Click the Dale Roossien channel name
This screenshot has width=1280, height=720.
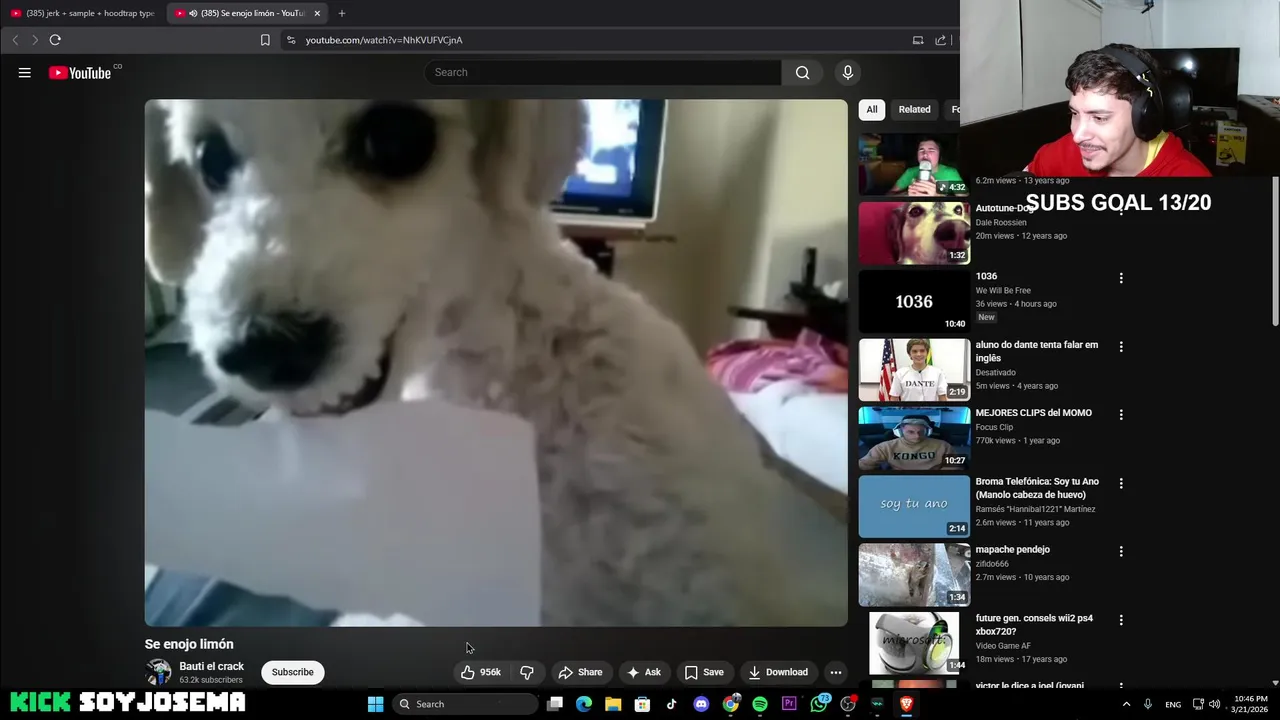[1001, 222]
